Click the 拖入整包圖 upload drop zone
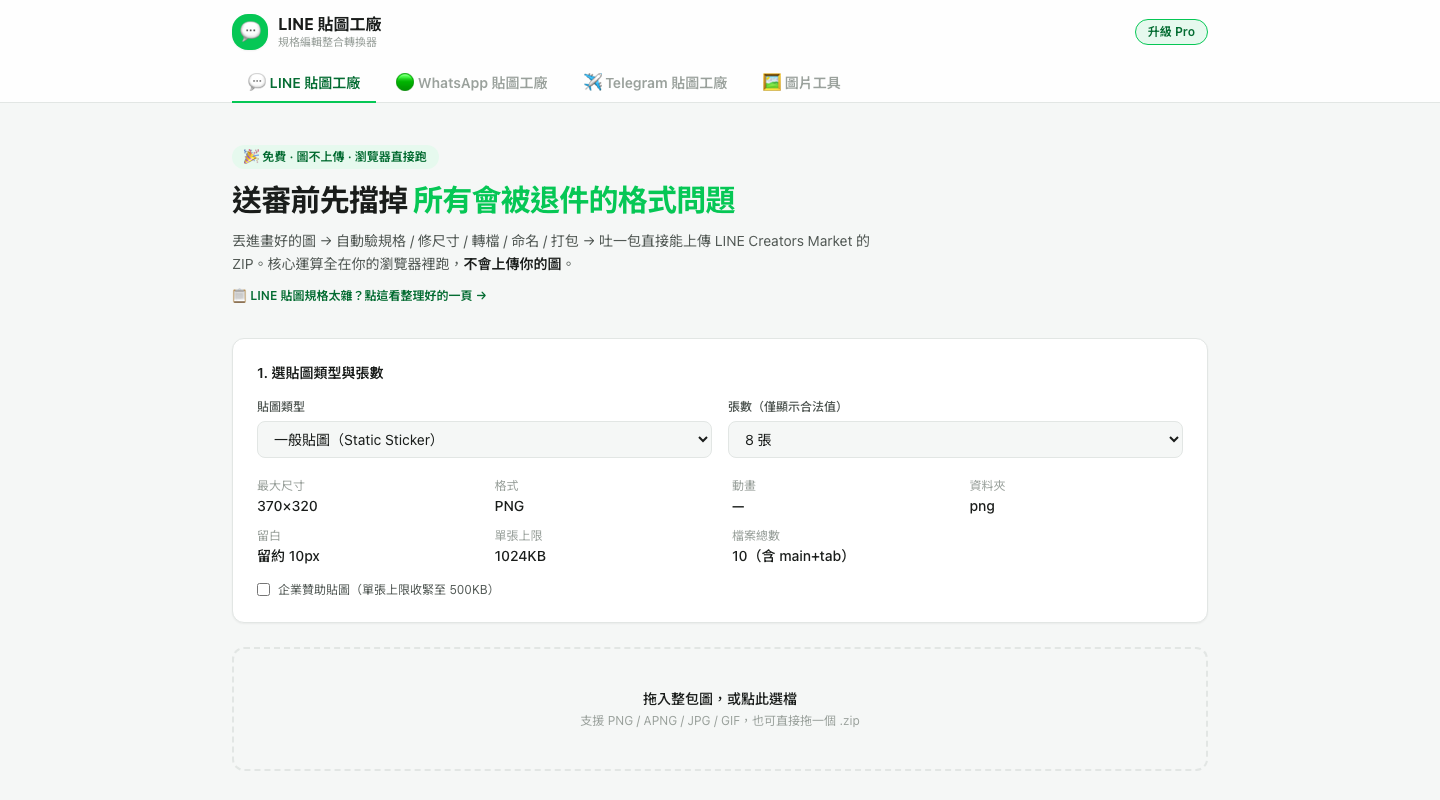Screen dimensions: 1440x800 (x=720, y=709)
